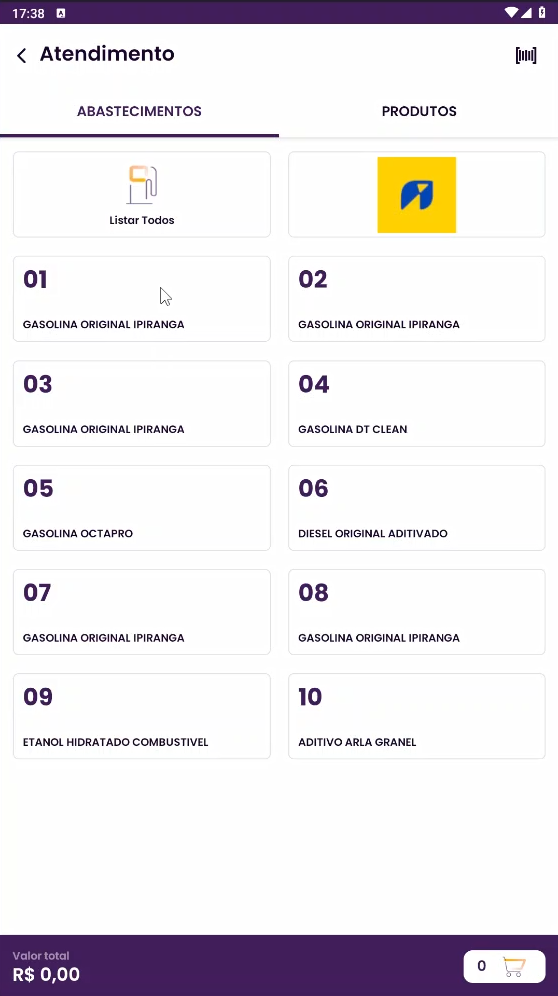Tap the battery status icon
The width and height of the screenshot is (558, 996).
pyautogui.click(x=541, y=12)
